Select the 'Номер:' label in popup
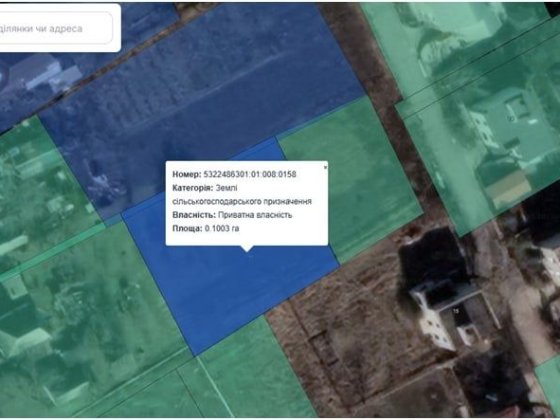Image resolution: width=560 pixels, height=420 pixels. [187, 174]
